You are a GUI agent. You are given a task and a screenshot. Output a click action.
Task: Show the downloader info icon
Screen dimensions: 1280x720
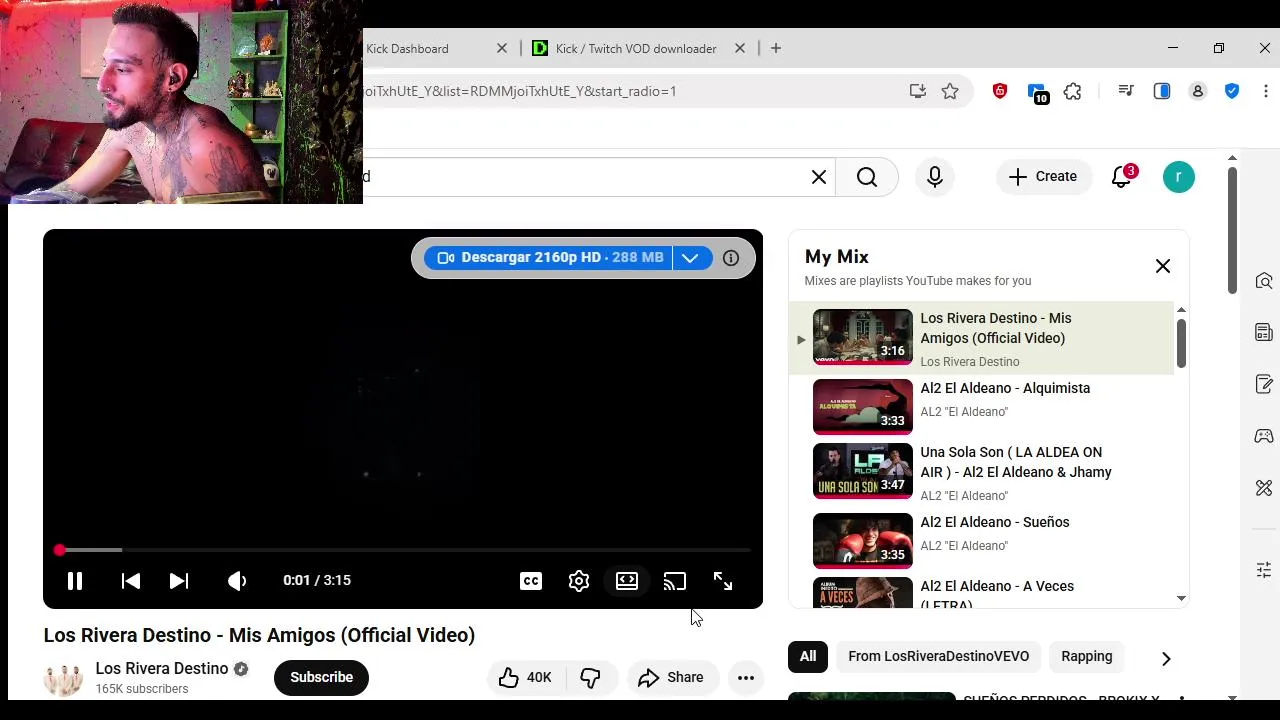(x=731, y=258)
